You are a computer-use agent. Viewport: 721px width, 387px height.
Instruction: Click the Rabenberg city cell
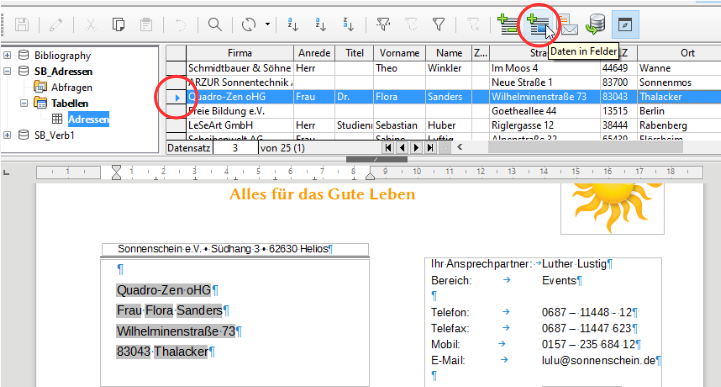click(x=679, y=125)
